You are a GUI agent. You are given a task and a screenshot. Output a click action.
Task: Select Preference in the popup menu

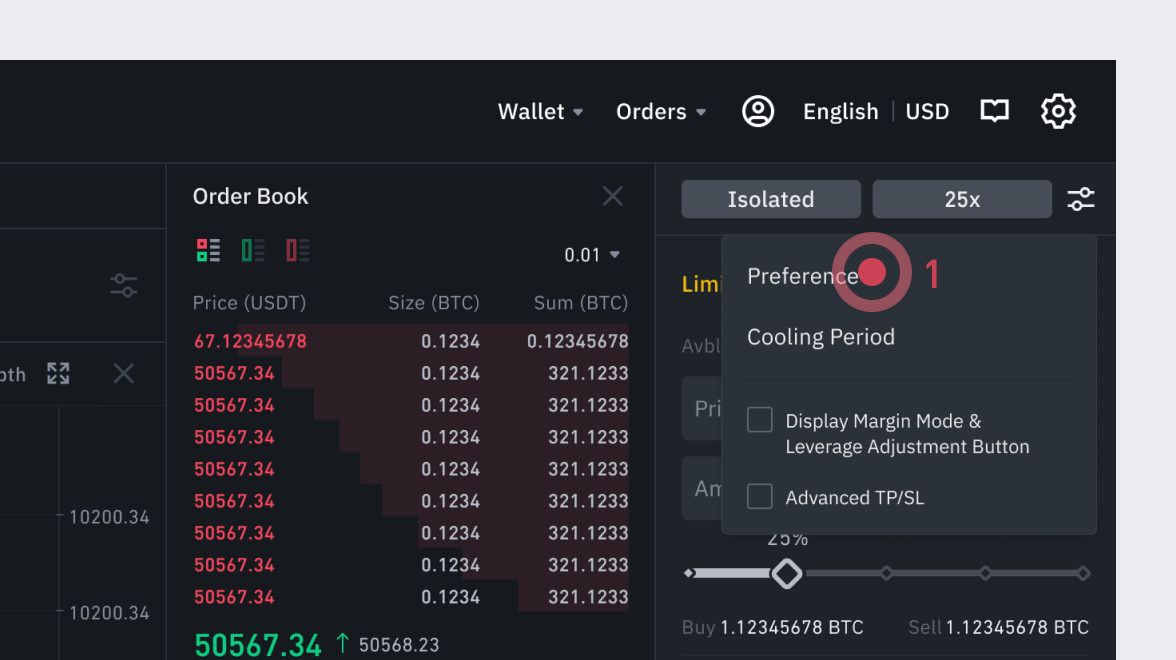coord(802,276)
